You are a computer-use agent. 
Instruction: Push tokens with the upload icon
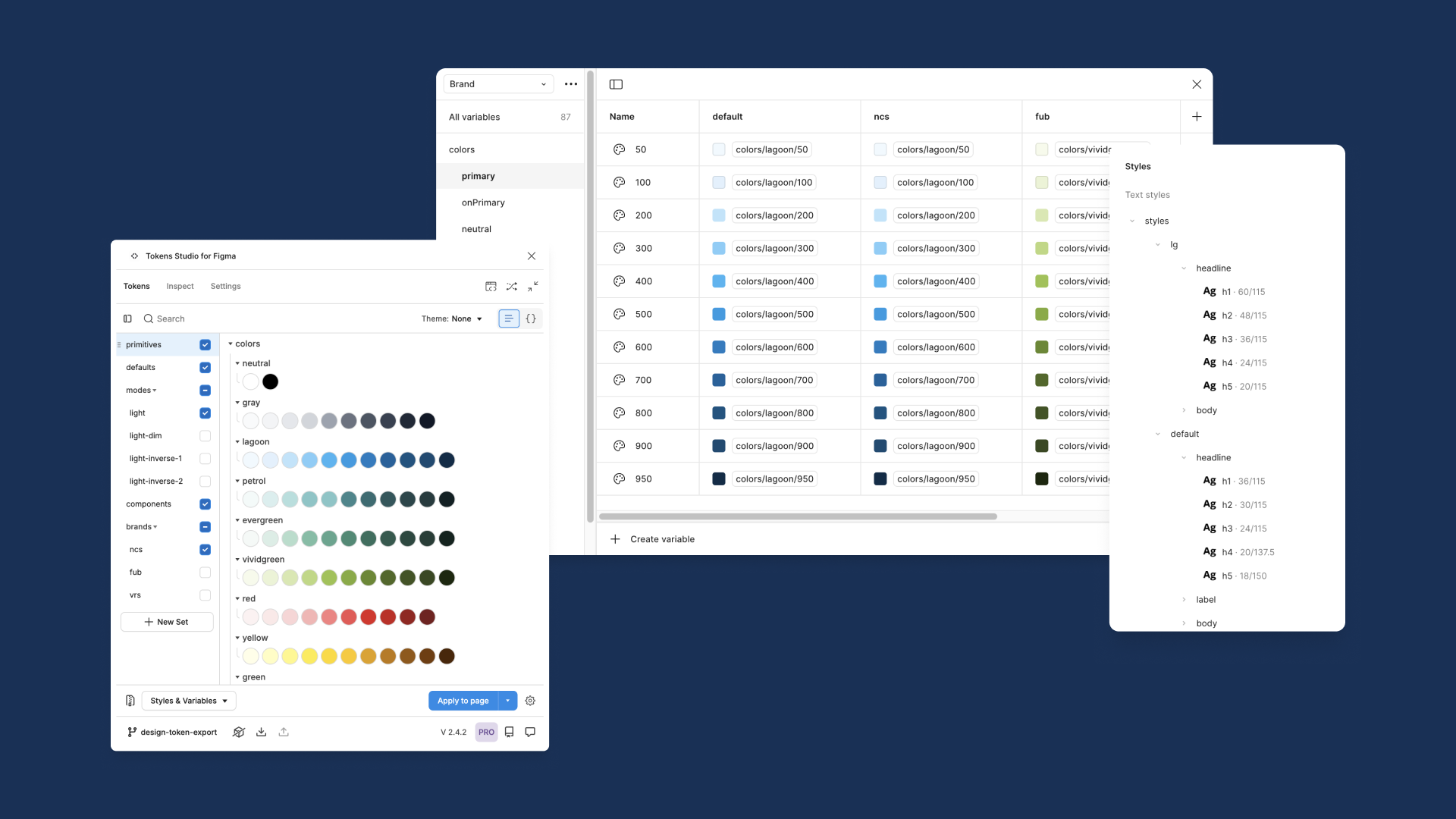(x=284, y=733)
